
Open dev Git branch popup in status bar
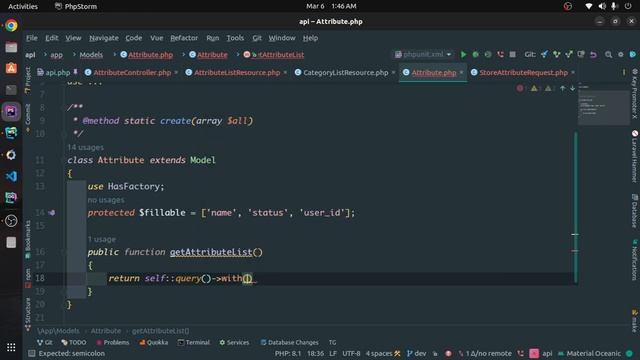coord(417,353)
